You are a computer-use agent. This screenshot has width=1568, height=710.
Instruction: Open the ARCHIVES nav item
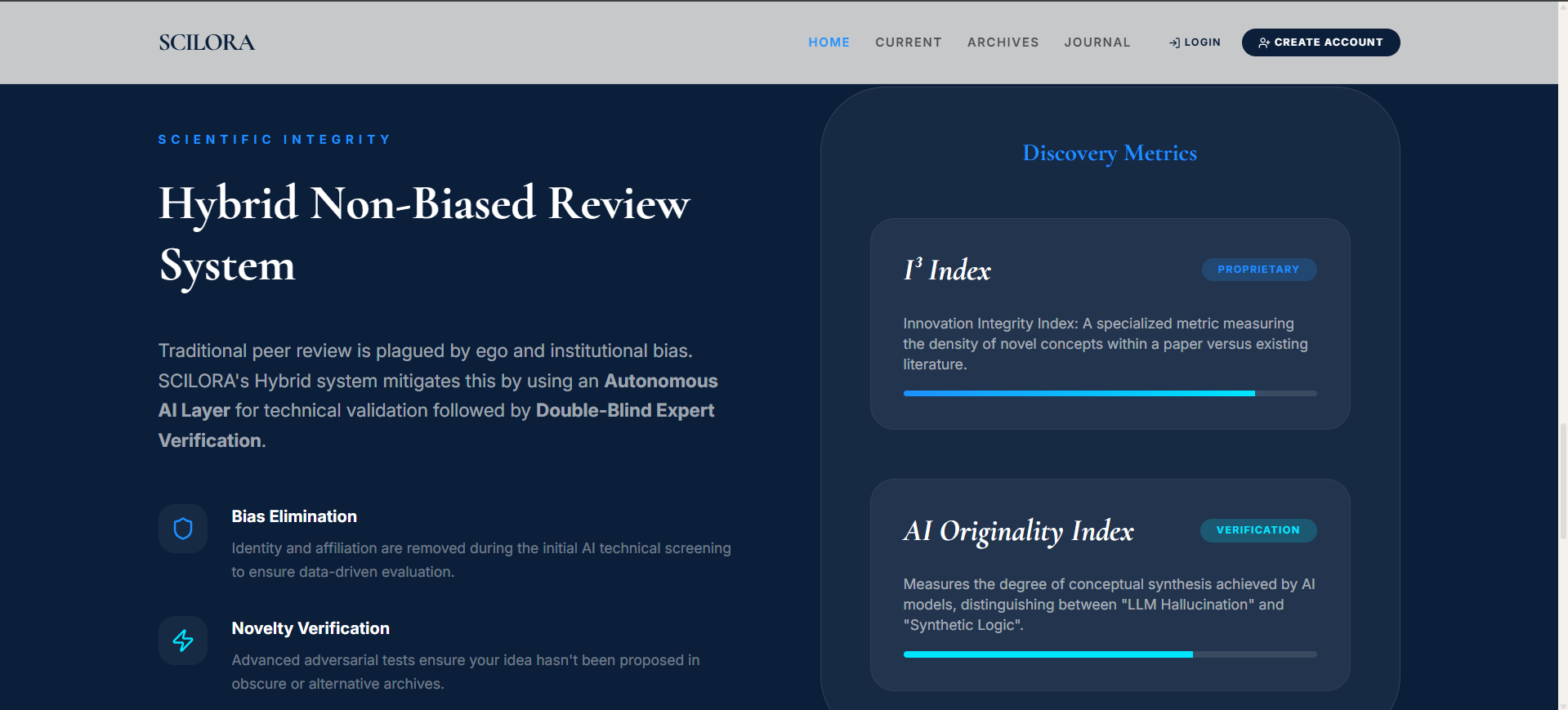click(1003, 42)
